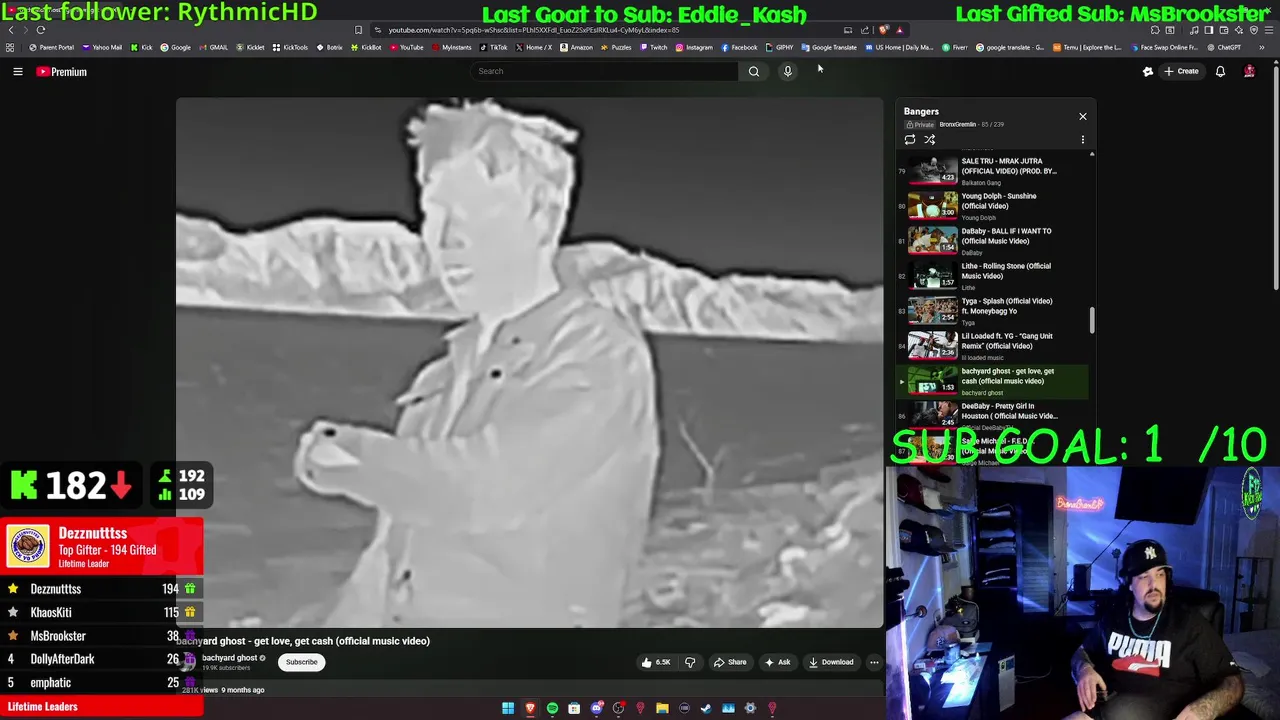This screenshot has height=720, width=1280.
Task: Open Discord from the taskbar
Action: (597, 708)
